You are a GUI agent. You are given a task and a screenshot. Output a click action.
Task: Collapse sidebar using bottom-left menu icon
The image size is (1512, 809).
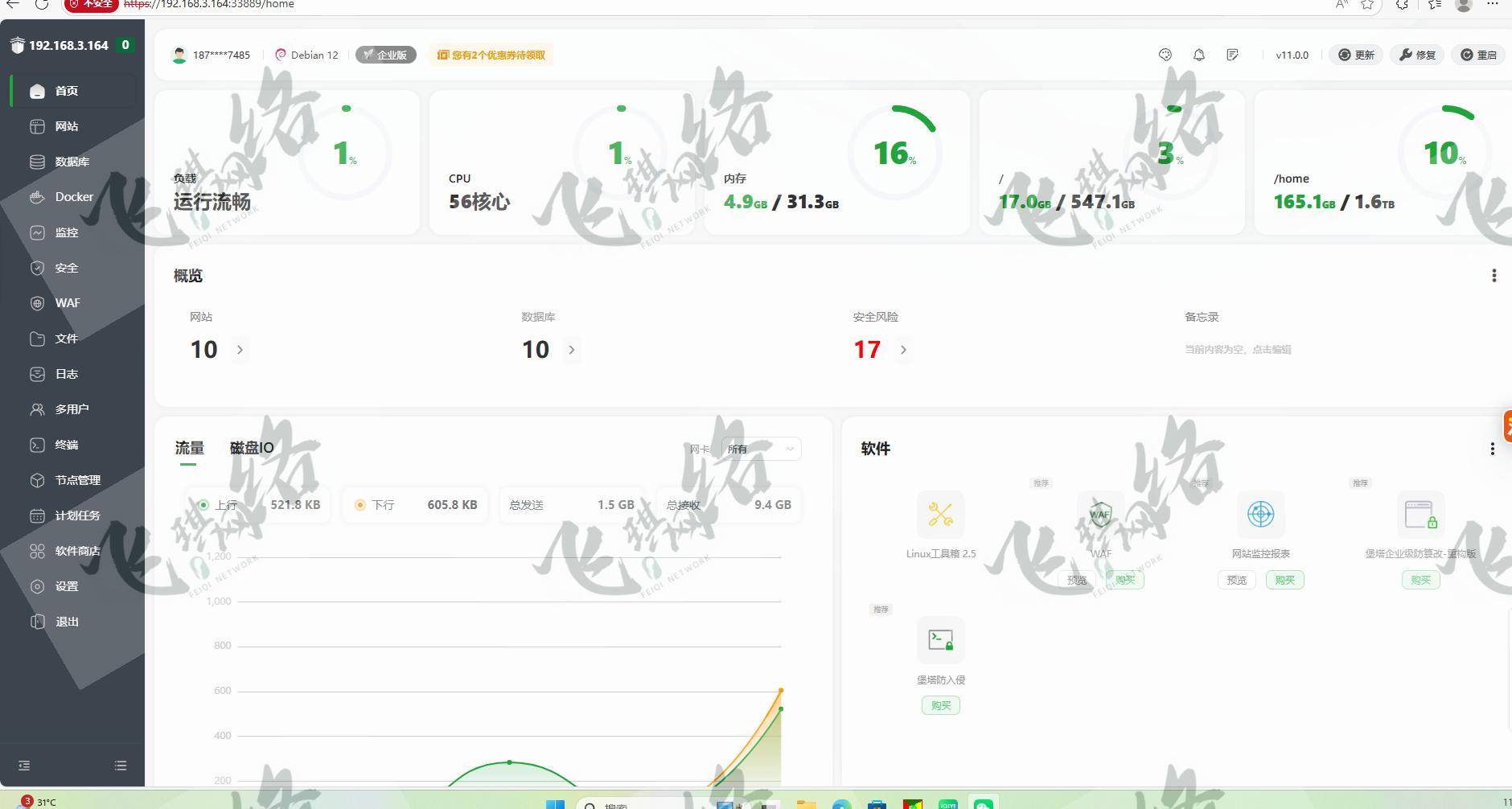coord(24,766)
